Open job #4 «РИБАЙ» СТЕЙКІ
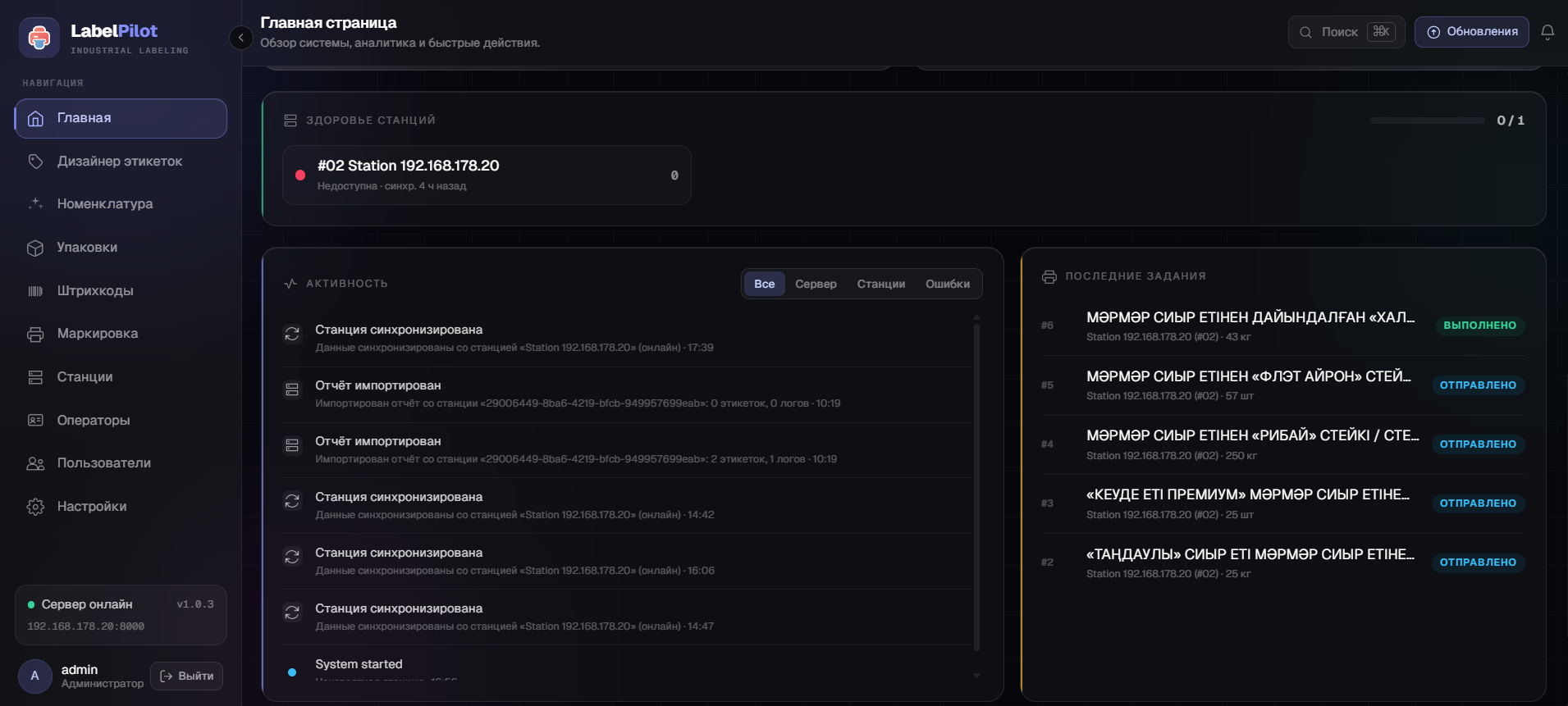 1283,444
